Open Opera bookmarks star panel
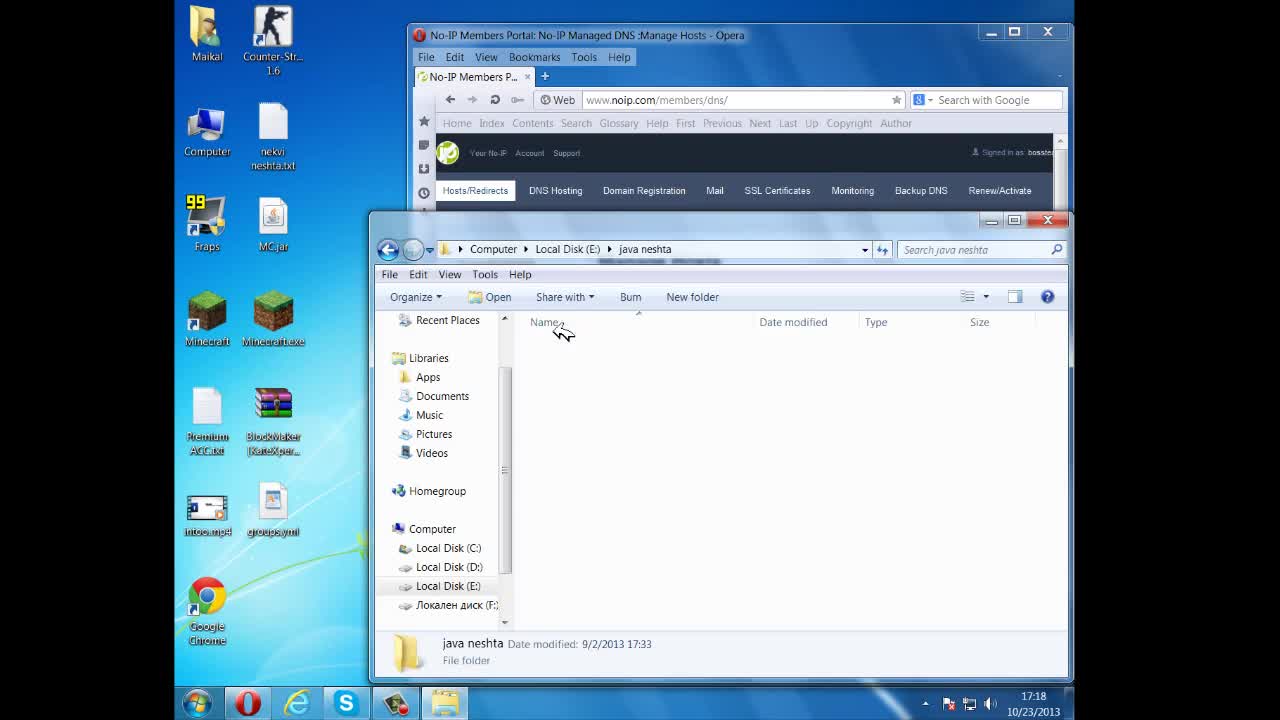Screen dimensions: 1280x720 [x=424, y=121]
